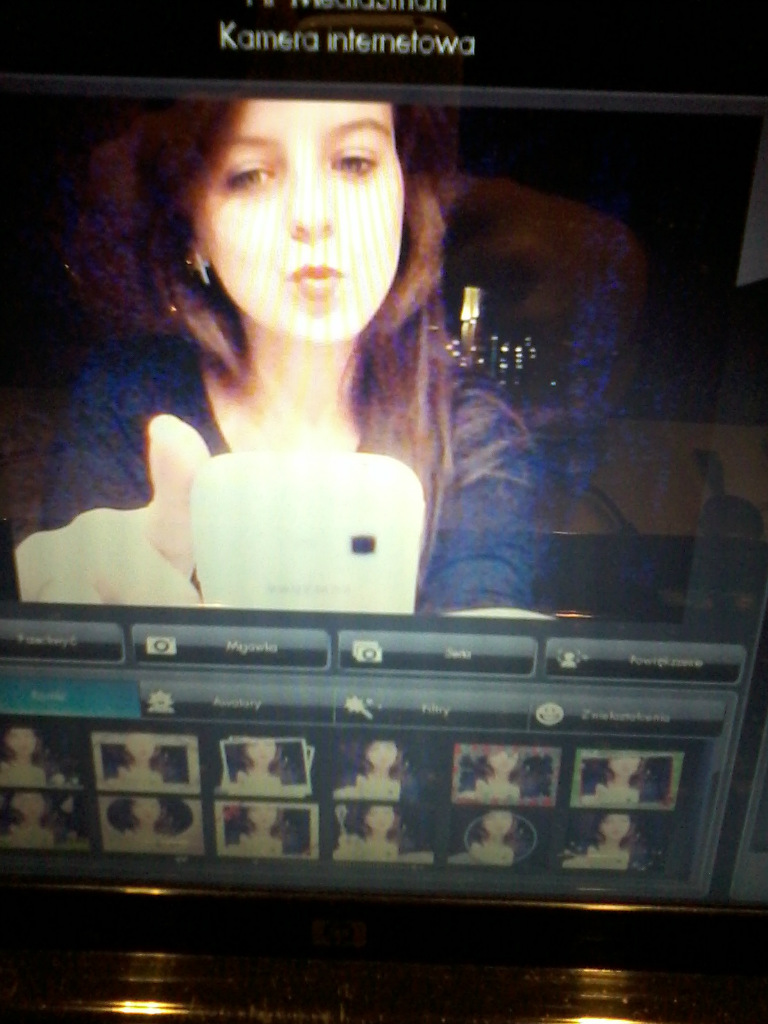
Task: Click the Zniekształcenia smiley icon
Action: [549, 714]
